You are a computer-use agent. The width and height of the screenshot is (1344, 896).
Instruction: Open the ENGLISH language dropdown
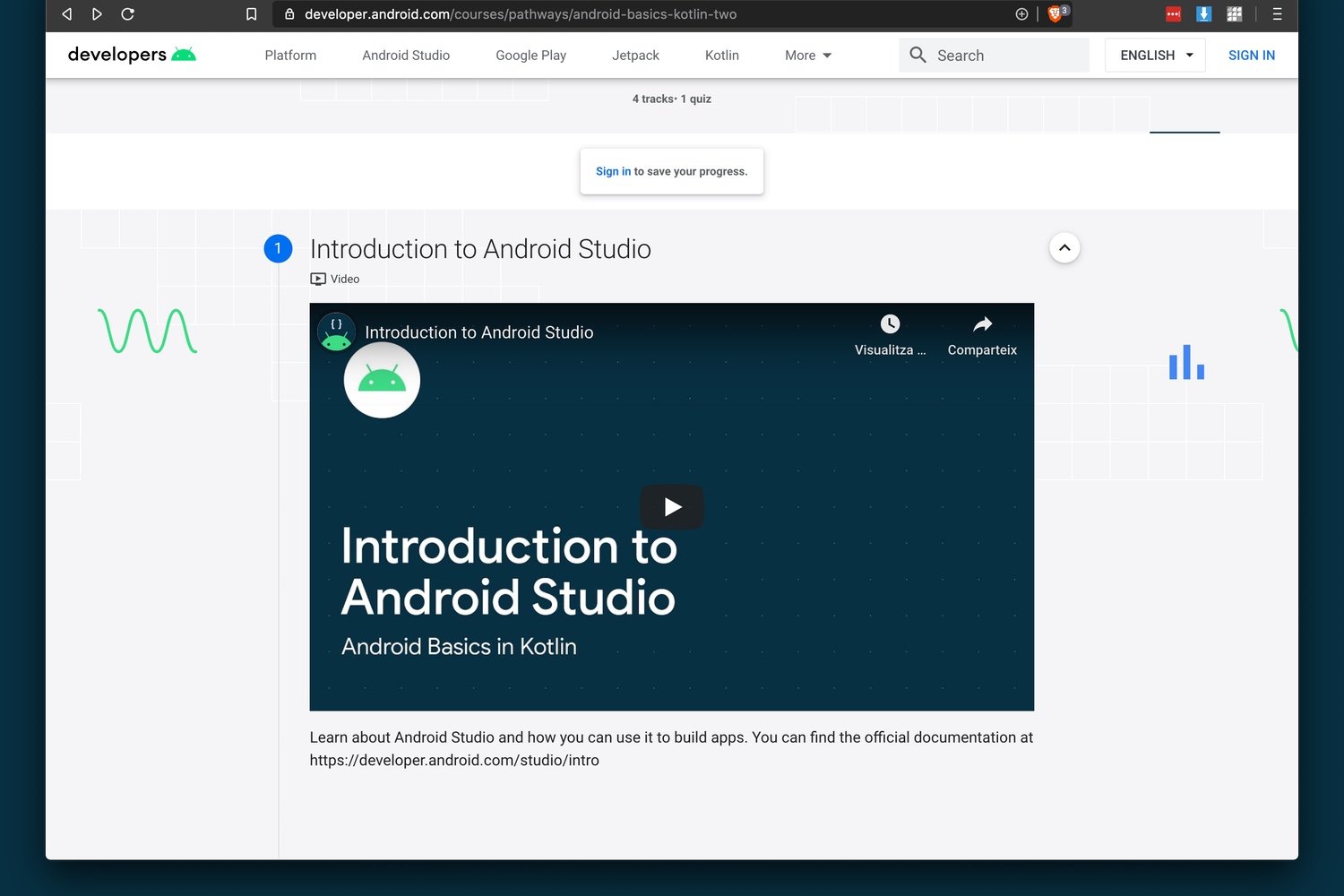tap(1155, 56)
